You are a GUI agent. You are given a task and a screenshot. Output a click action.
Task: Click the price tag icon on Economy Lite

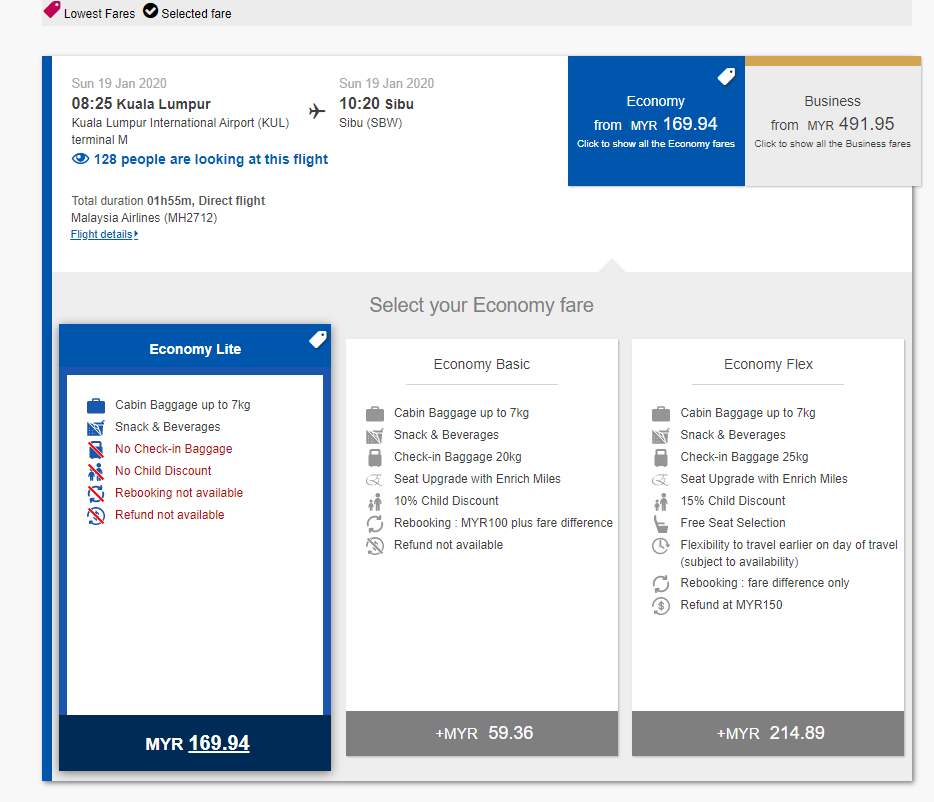point(318,340)
